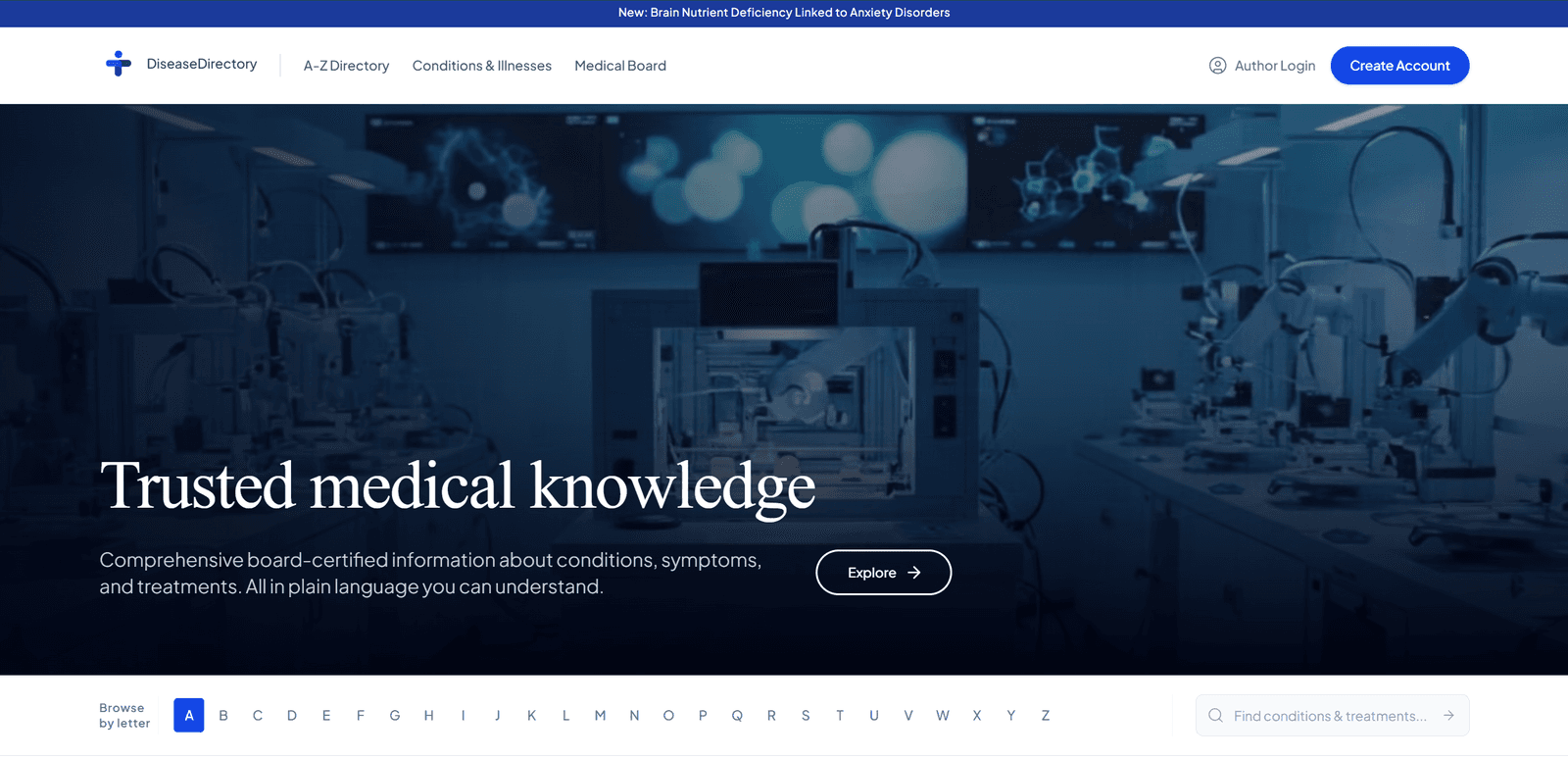1568x759 pixels.
Task: Browse conditions starting with B
Action: [x=223, y=716]
